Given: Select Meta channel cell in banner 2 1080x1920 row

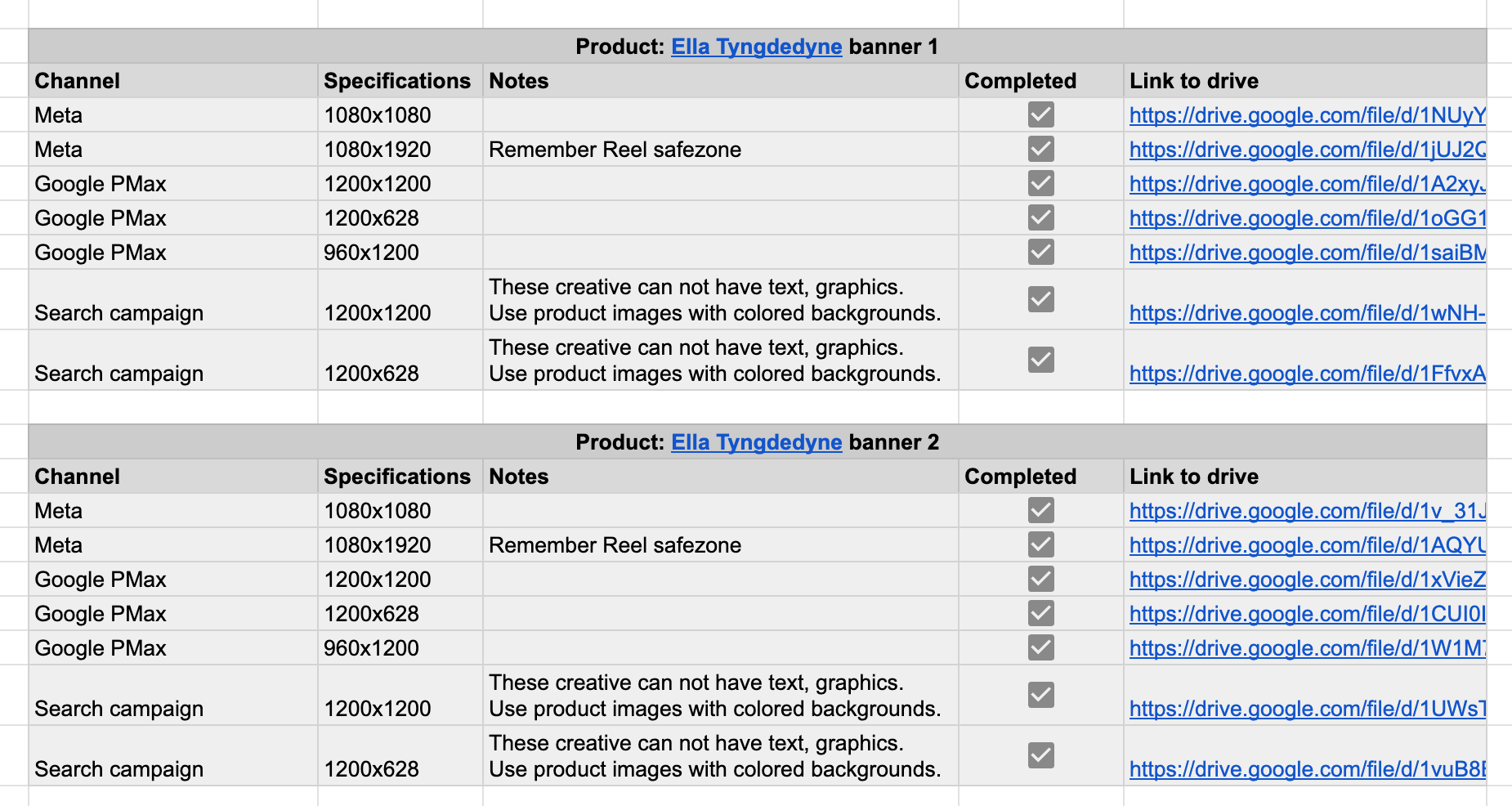Looking at the screenshot, I should [x=173, y=545].
